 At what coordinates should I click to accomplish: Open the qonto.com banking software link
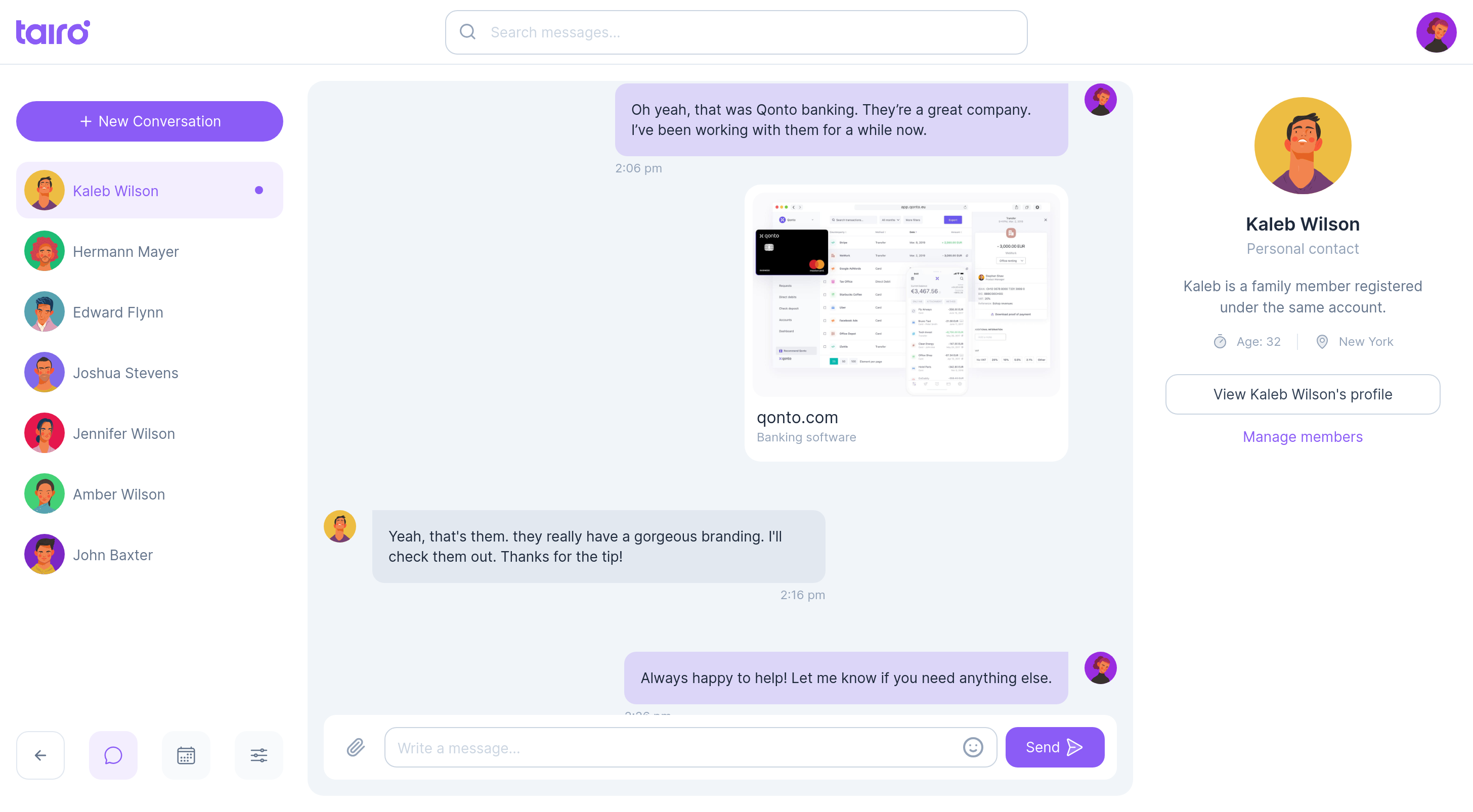[797, 417]
